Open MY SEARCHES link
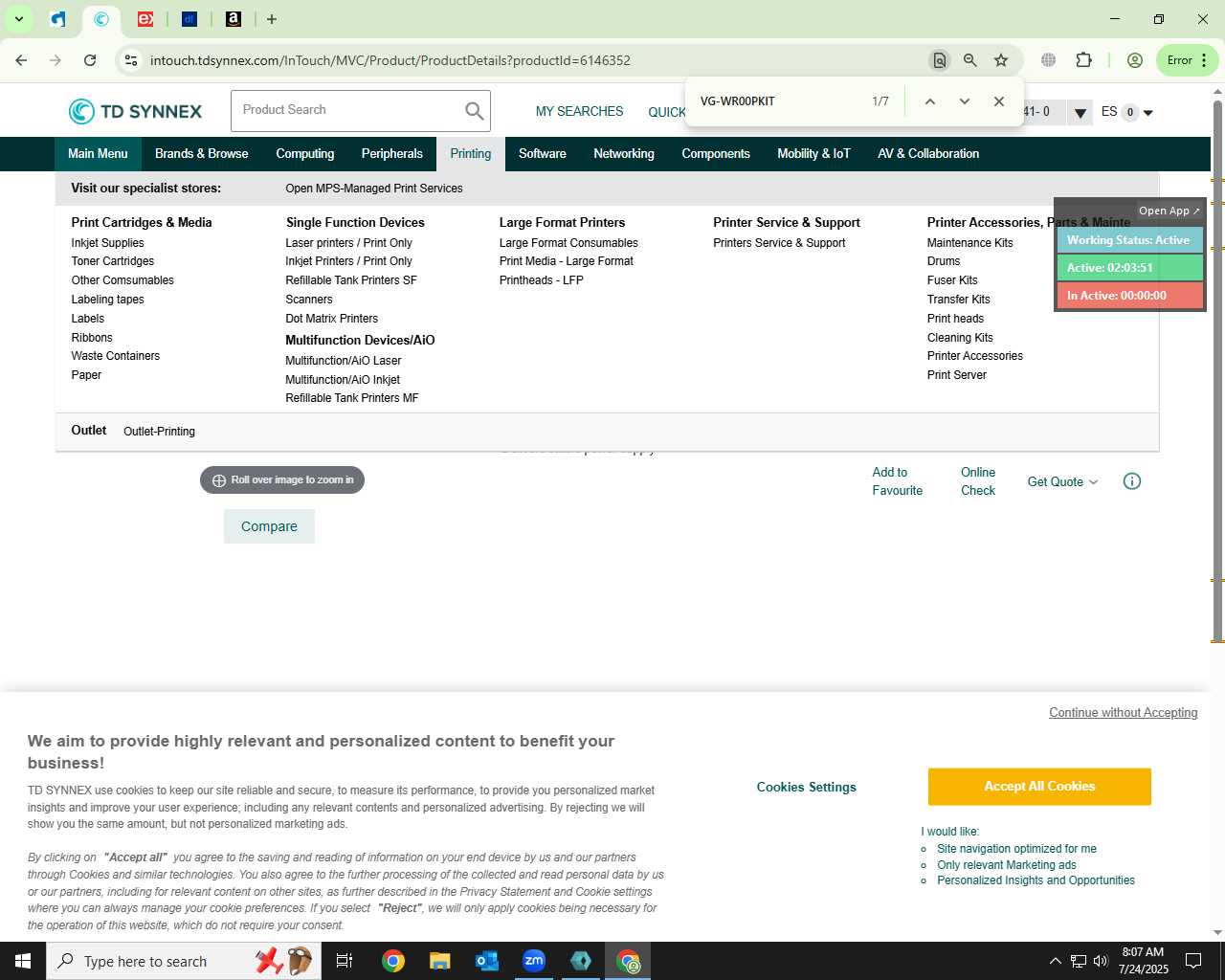The width and height of the screenshot is (1225, 980). click(579, 112)
